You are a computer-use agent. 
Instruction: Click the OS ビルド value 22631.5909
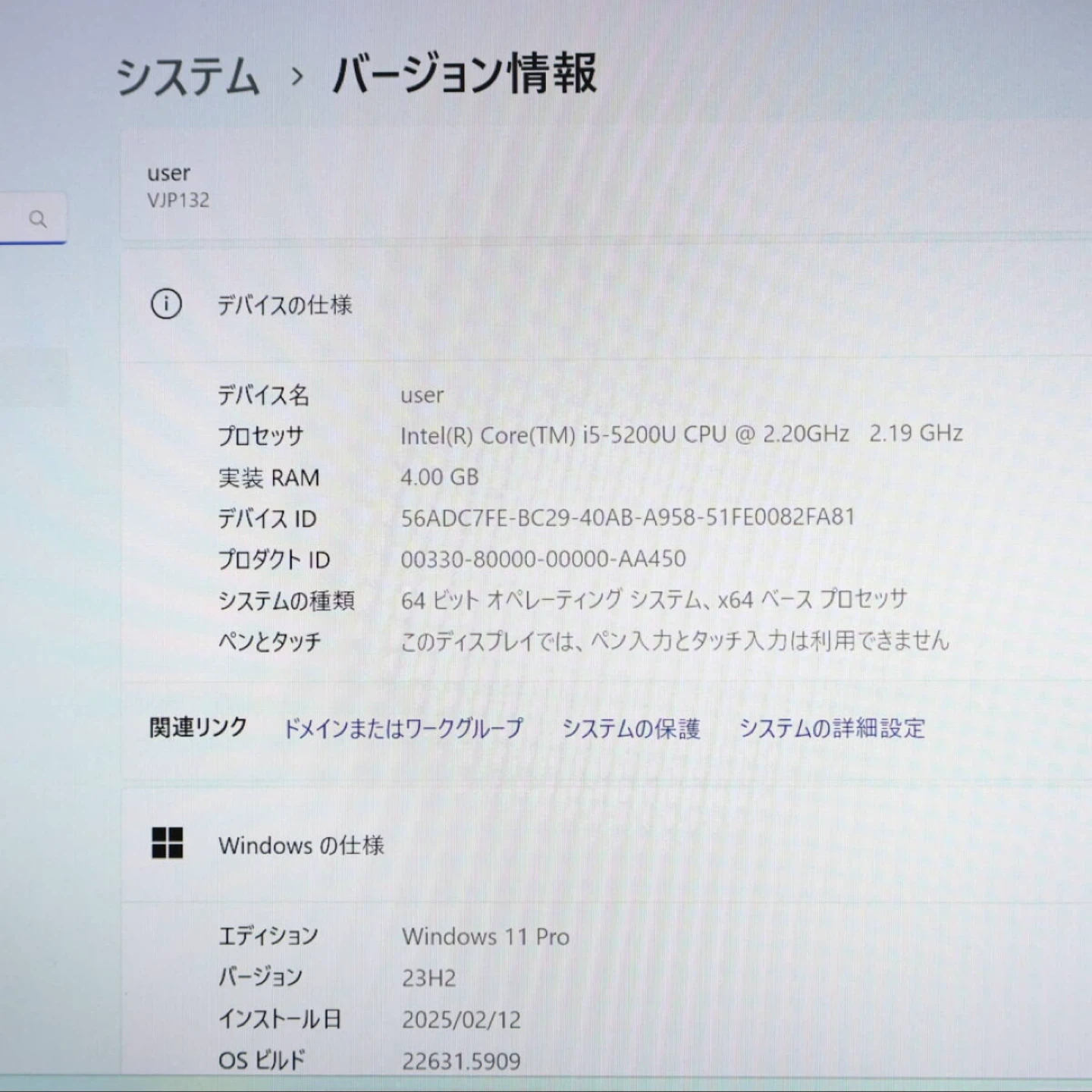coord(461,1060)
